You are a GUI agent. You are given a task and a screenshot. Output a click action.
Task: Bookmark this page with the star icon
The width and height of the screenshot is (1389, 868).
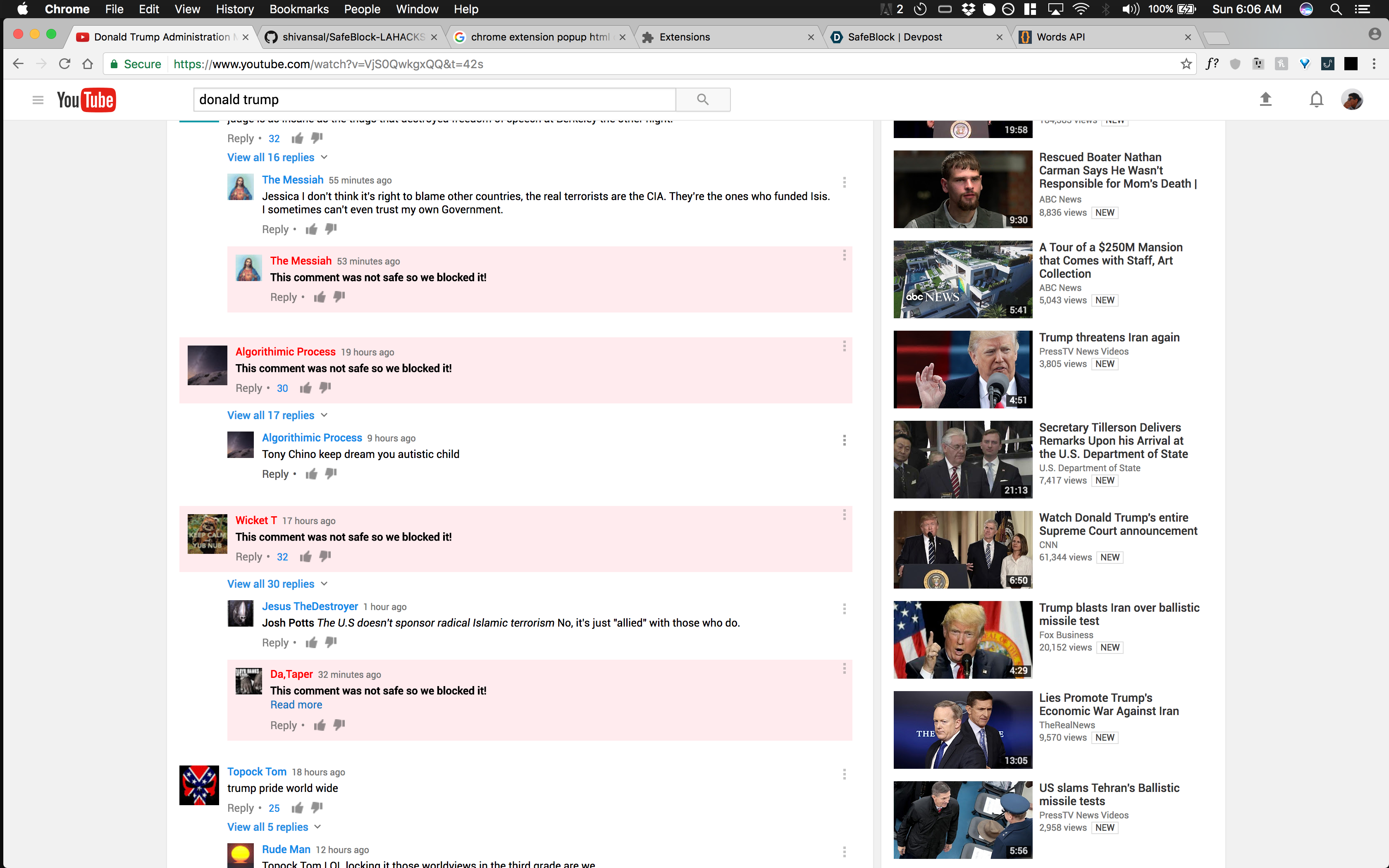coord(1186,64)
